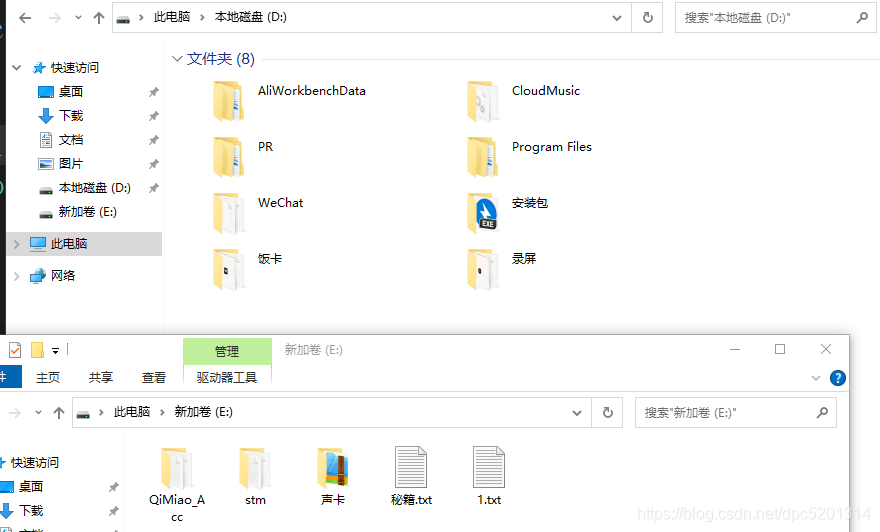
Task: Unpin 桌面 via its pin icon
Action: [x=153, y=92]
